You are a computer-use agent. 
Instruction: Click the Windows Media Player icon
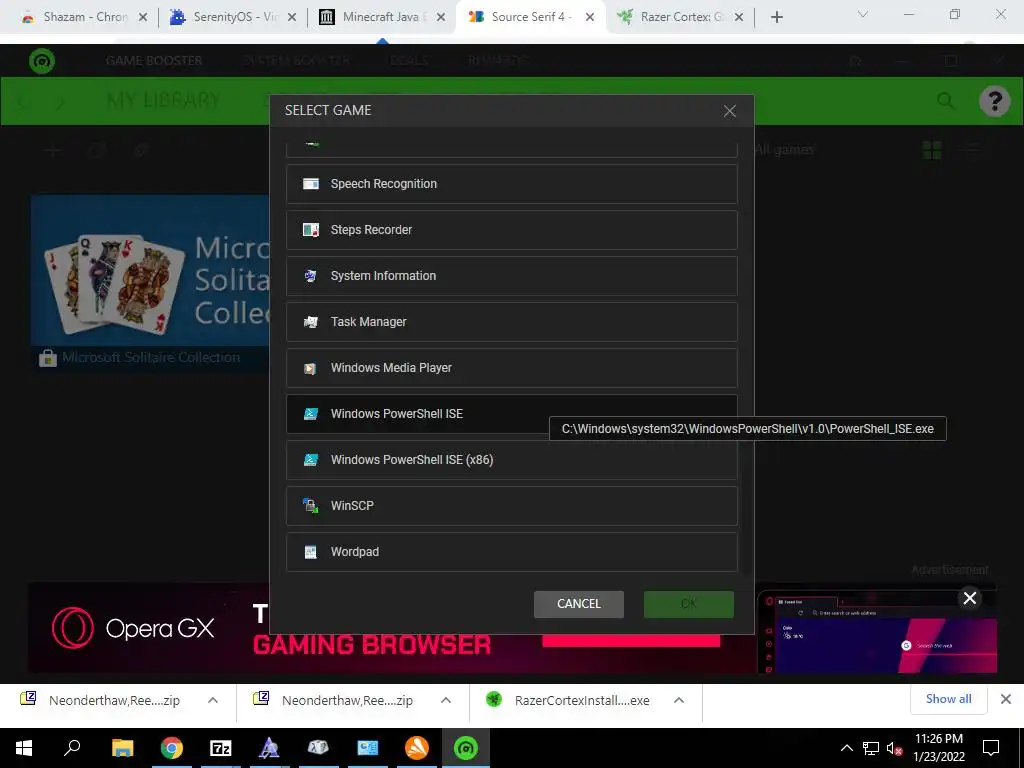(311, 368)
